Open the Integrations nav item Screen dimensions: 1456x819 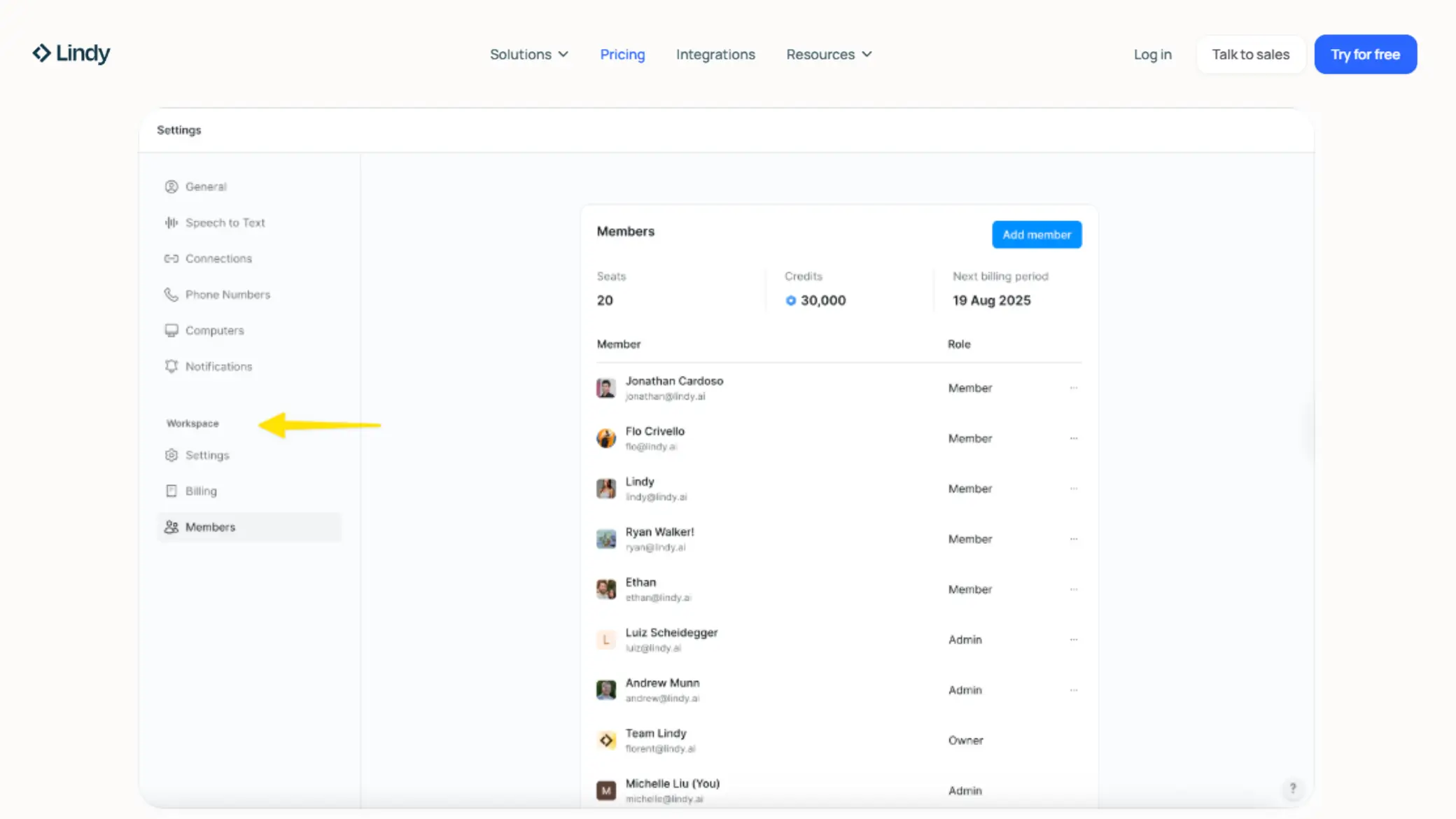[715, 55]
